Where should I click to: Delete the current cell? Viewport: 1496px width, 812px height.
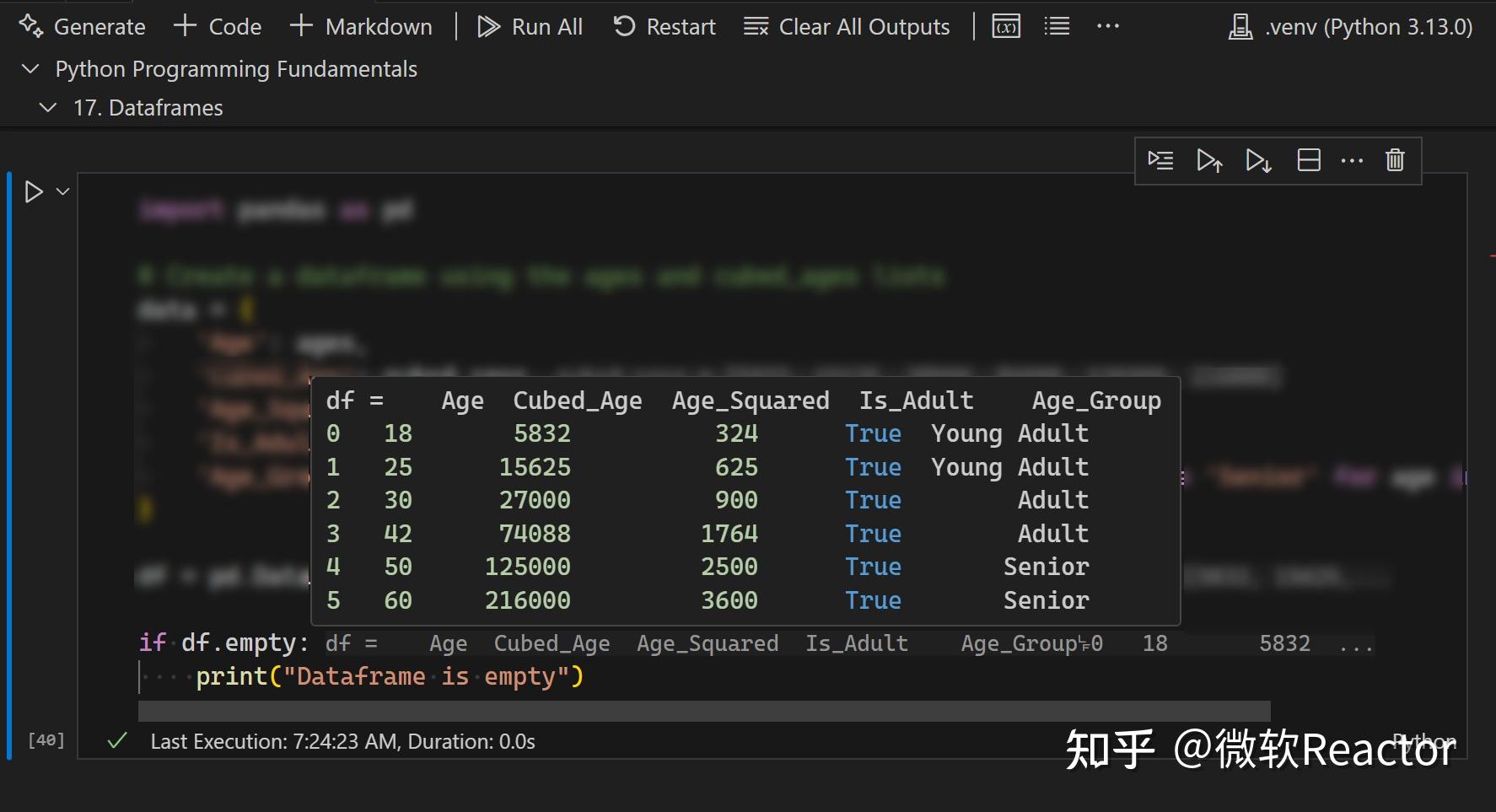click(1394, 160)
